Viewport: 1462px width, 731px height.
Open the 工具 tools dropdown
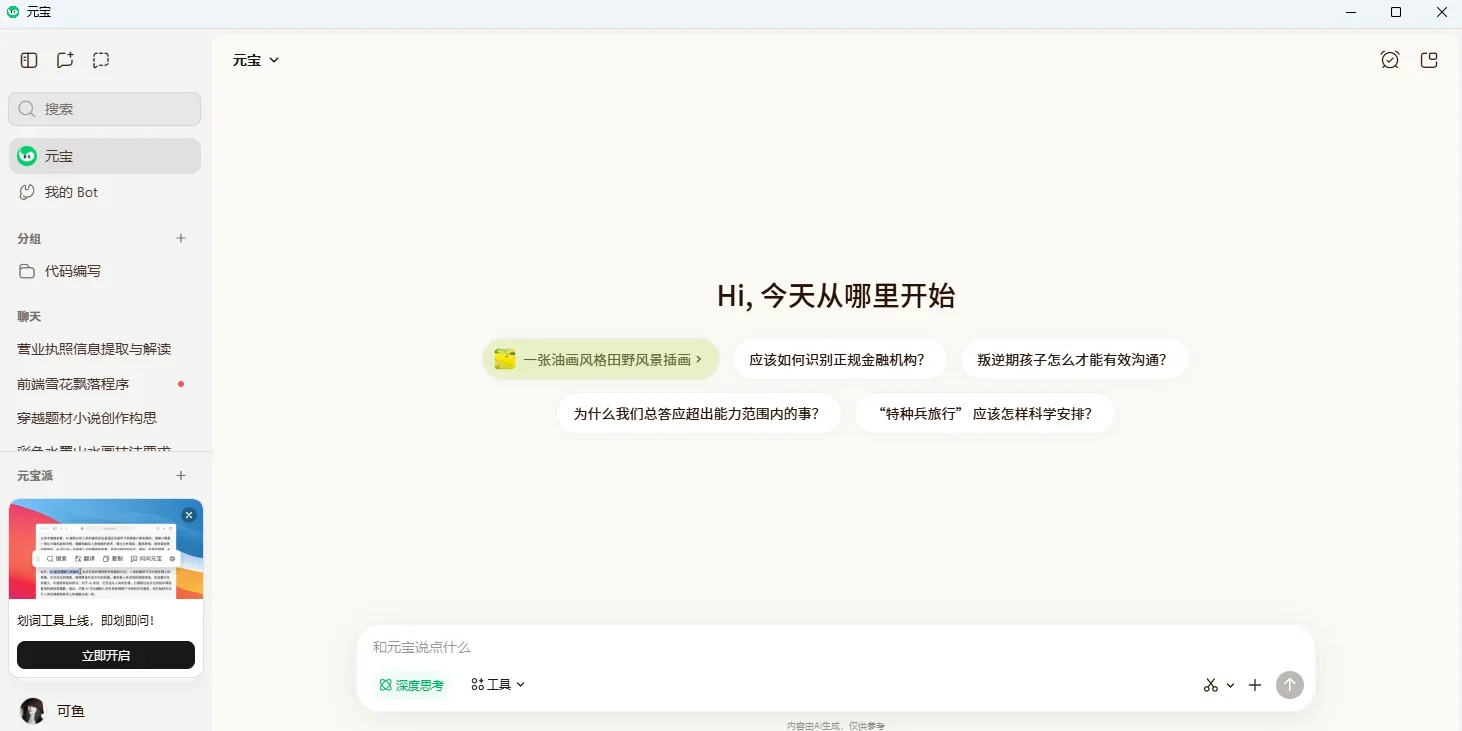click(x=498, y=685)
